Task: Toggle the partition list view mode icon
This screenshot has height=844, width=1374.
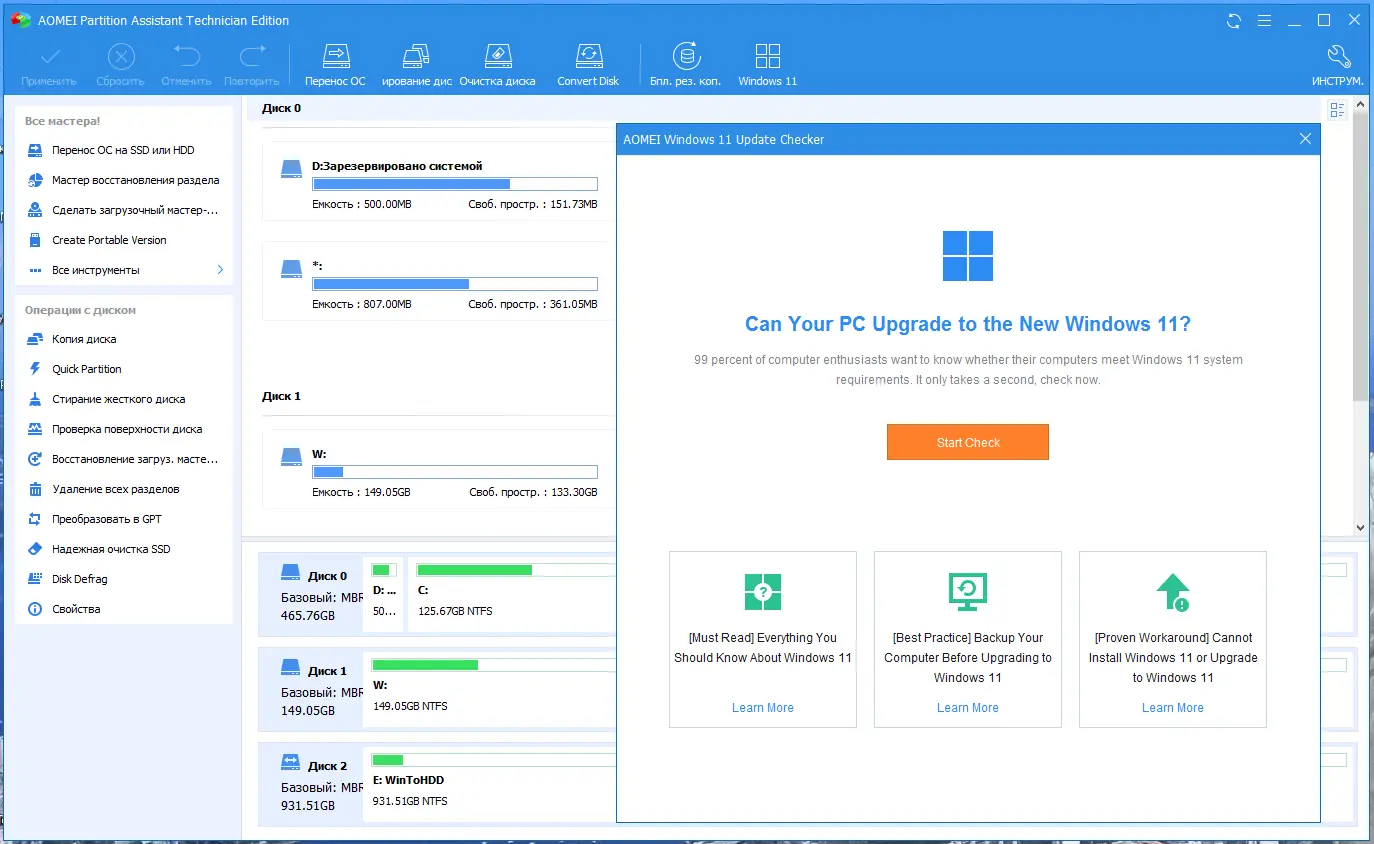Action: pos(1338,110)
